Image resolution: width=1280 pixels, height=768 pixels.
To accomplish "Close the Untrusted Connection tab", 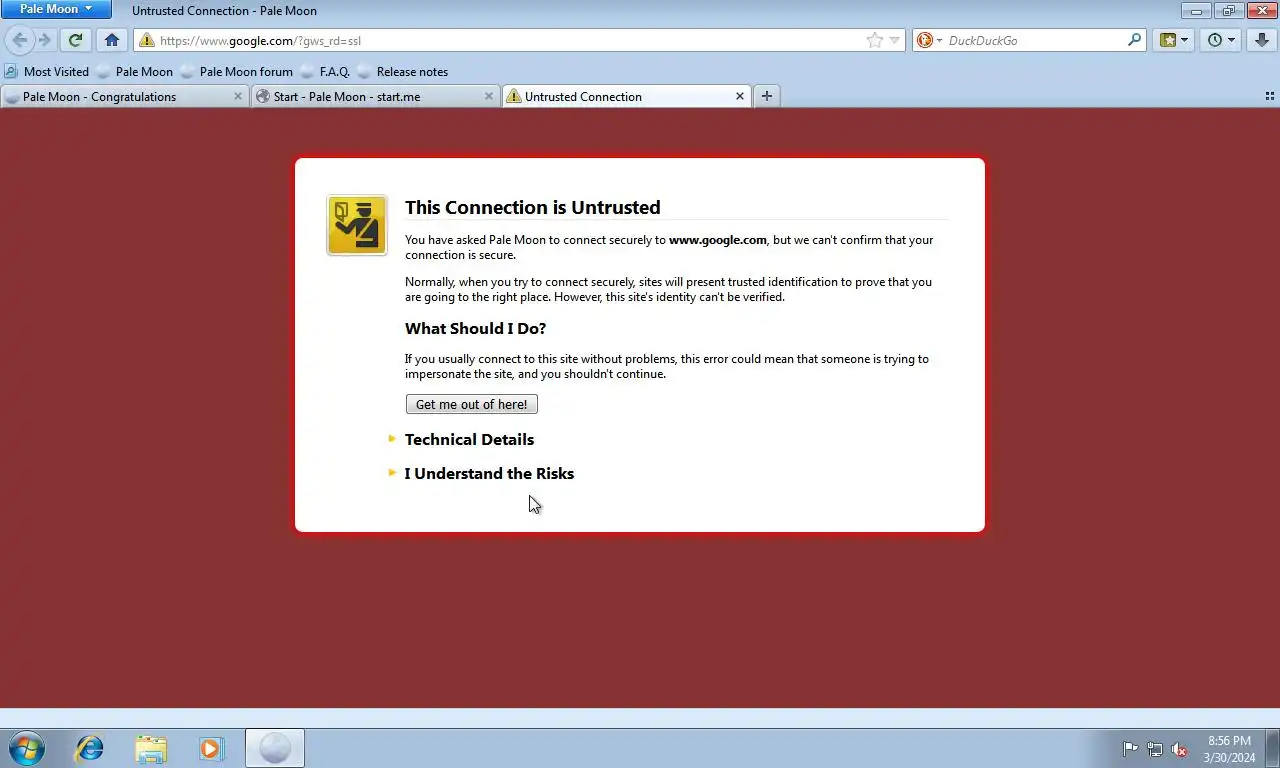I will (740, 97).
